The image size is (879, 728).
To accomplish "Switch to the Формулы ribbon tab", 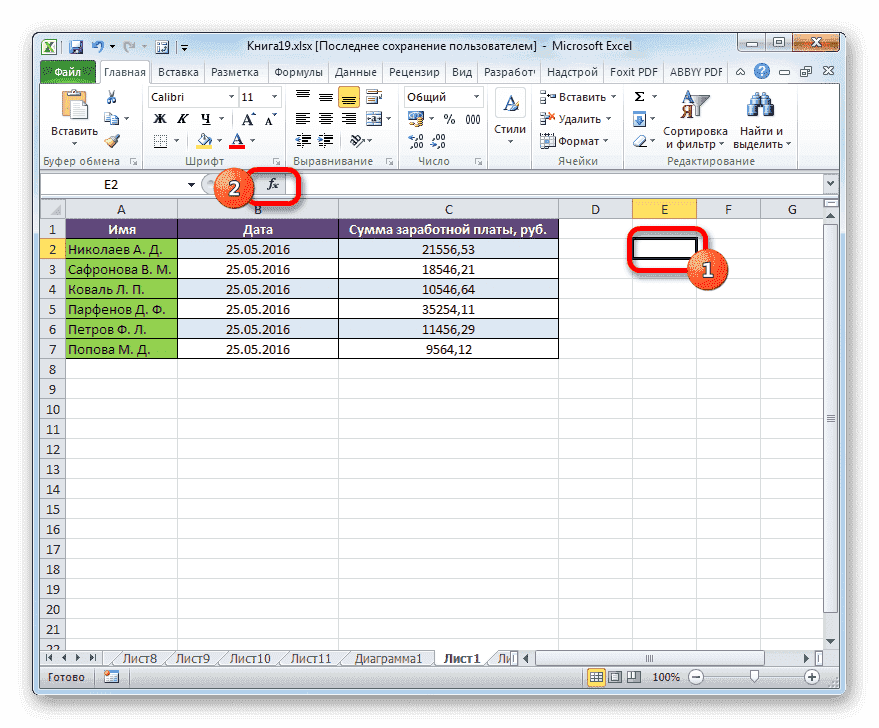I will pyautogui.click(x=298, y=72).
